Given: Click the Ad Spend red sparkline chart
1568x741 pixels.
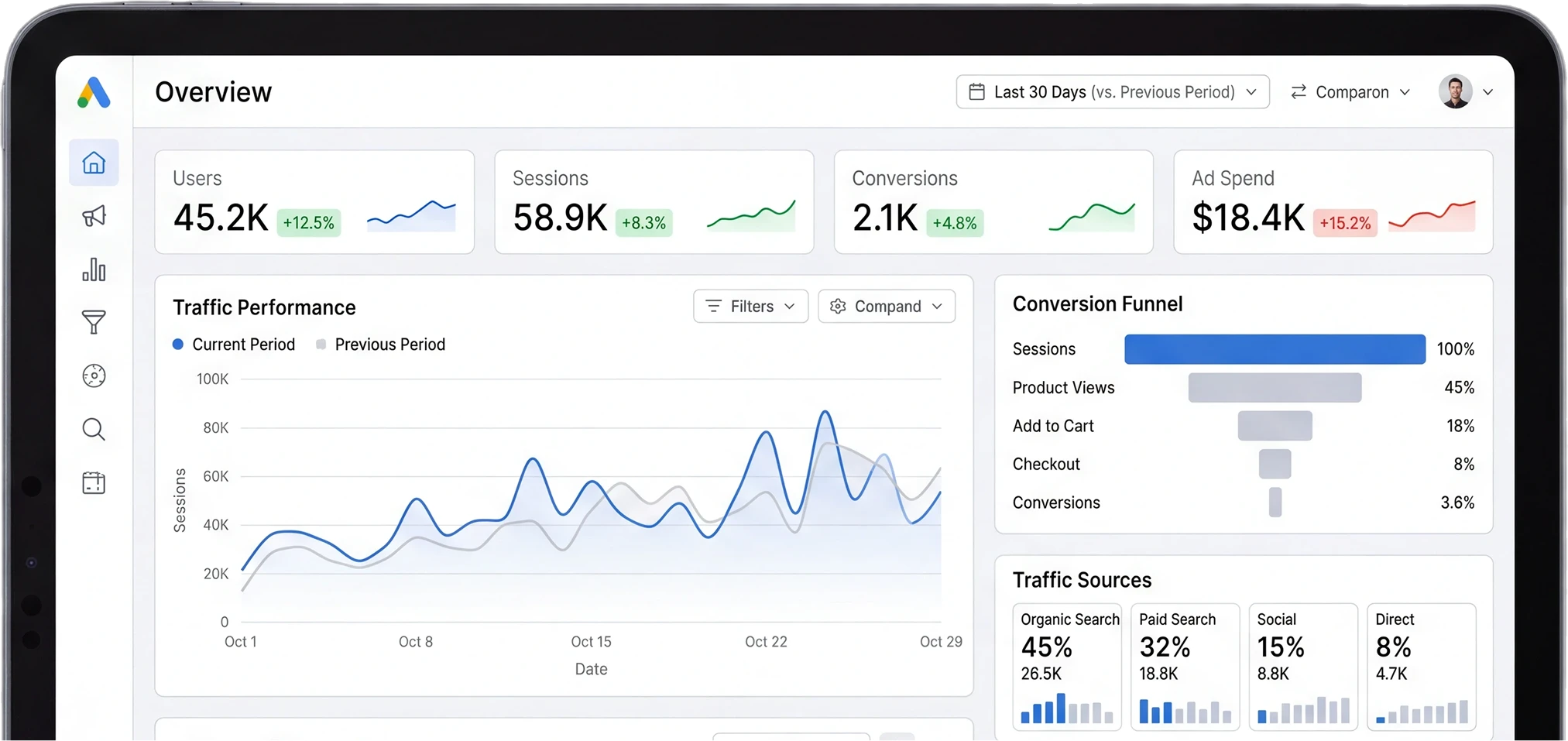Looking at the screenshot, I should click(x=1432, y=216).
